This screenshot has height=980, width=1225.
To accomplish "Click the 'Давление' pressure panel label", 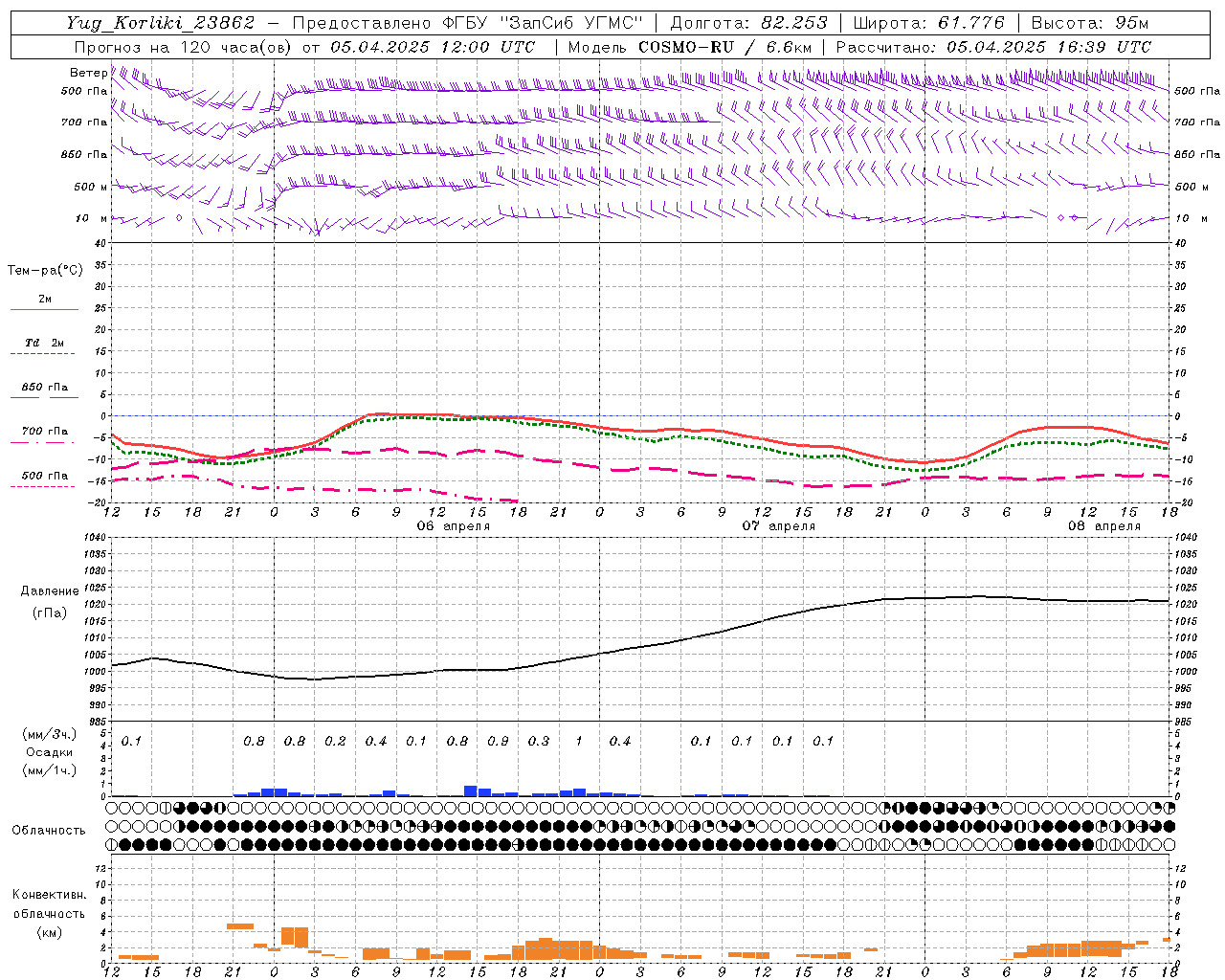I will 50,591.
